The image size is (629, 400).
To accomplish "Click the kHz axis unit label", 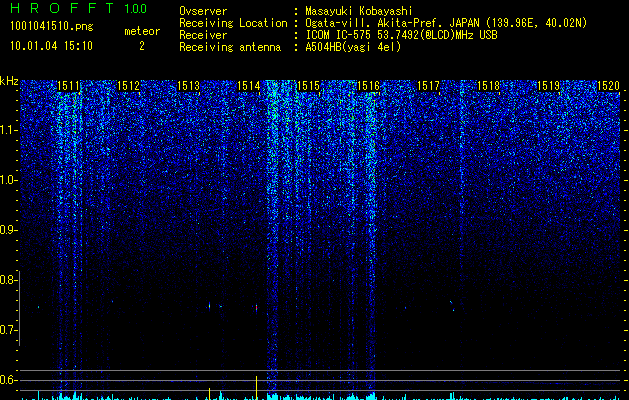I will tap(9, 81).
